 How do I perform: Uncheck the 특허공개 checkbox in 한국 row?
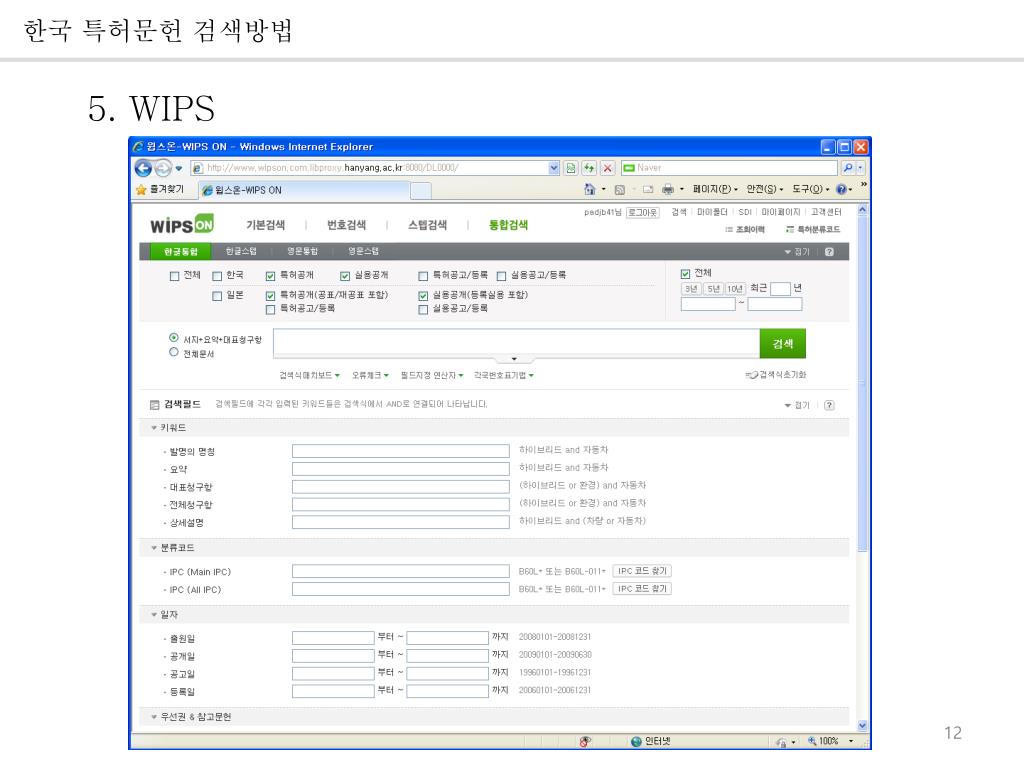(x=270, y=276)
